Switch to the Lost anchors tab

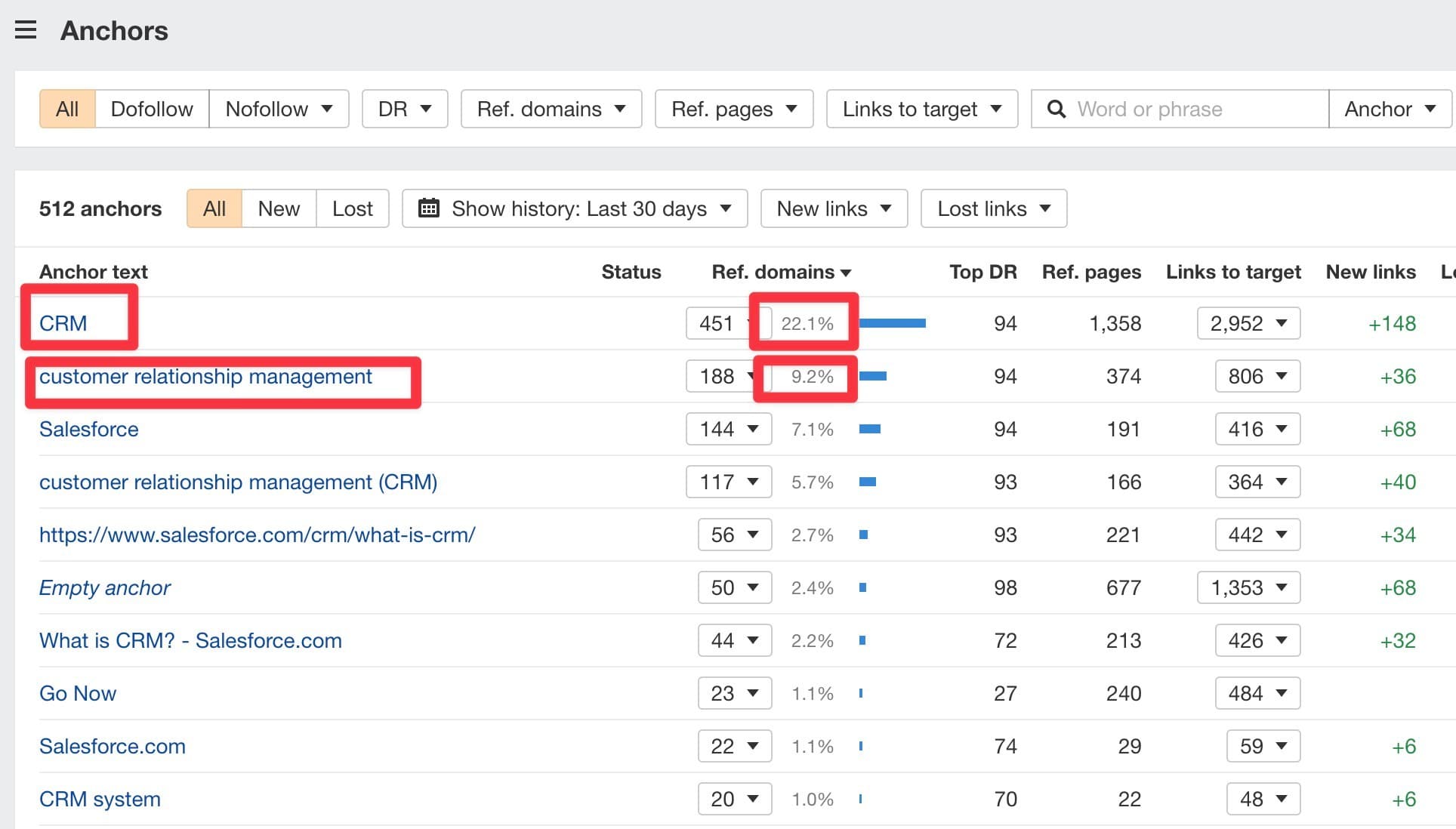click(x=353, y=208)
